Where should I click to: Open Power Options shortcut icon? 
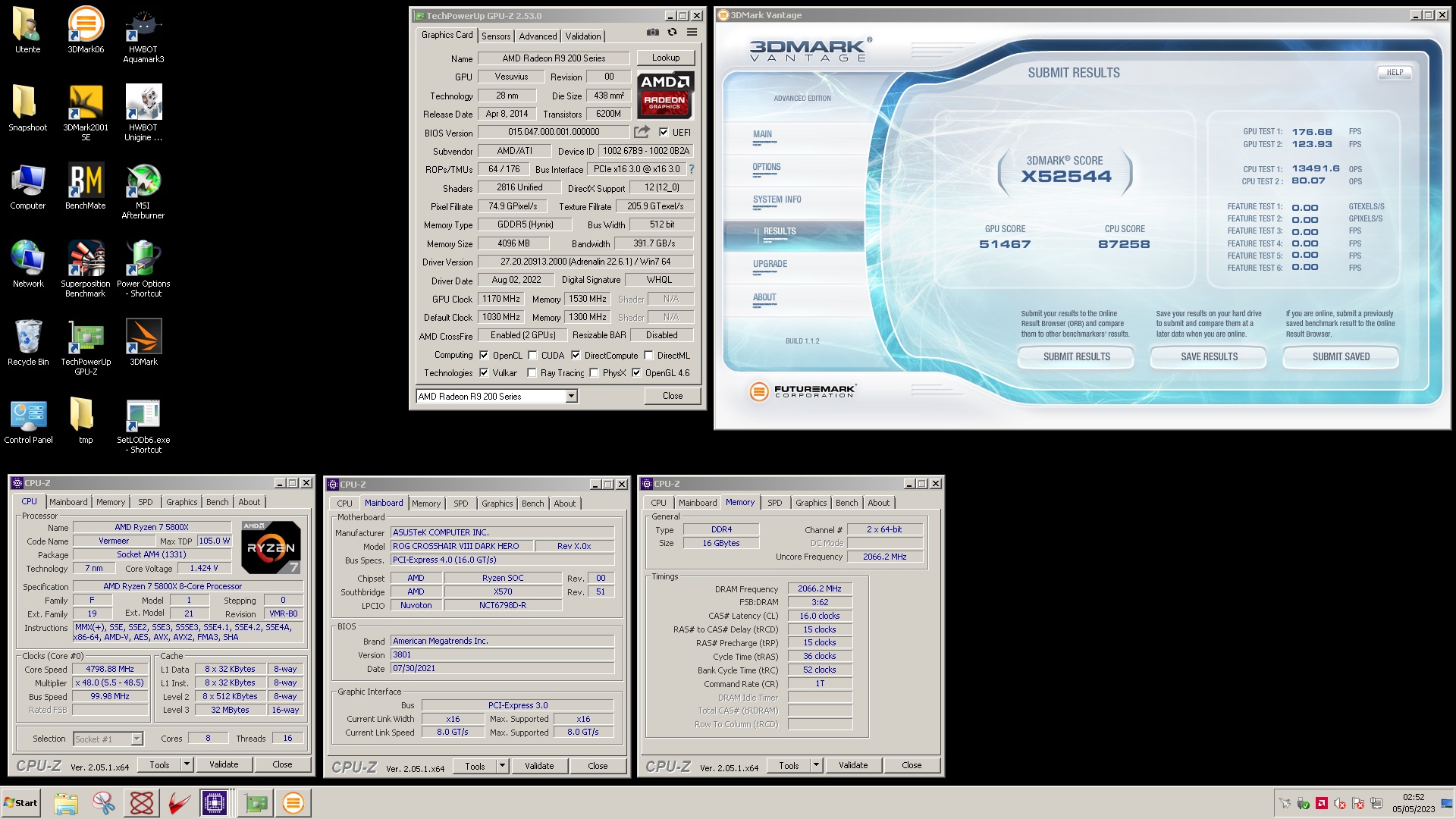[143, 269]
